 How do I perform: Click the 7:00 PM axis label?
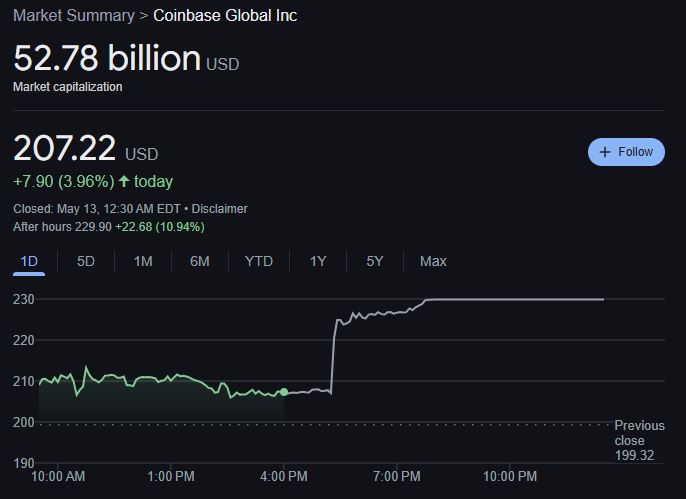click(397, 476)
